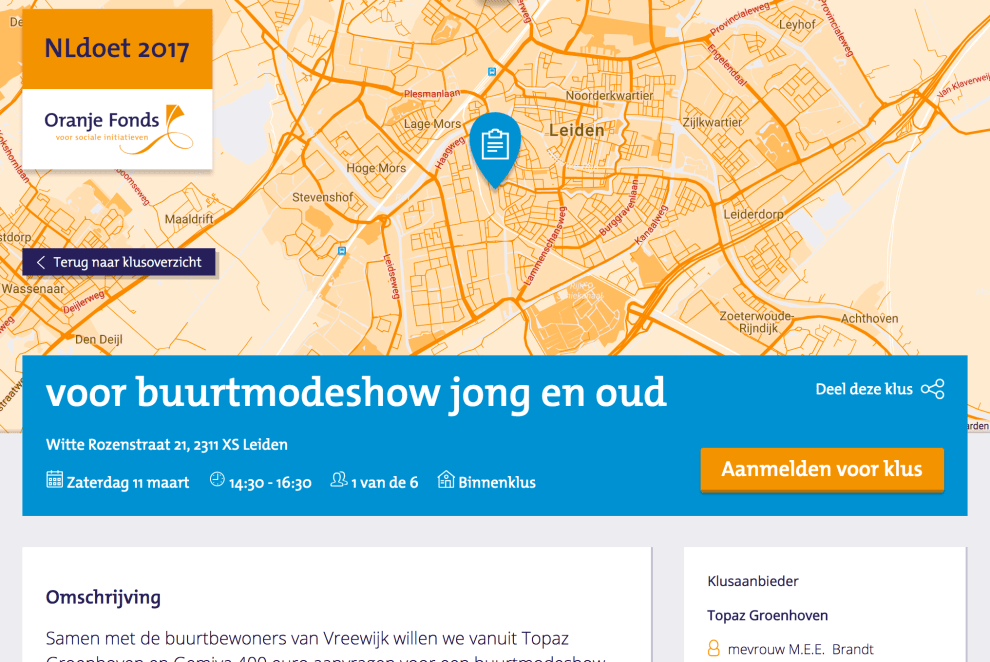
Task: Click the train station icon near Plesmanlaan
Action: pos(491,71)
